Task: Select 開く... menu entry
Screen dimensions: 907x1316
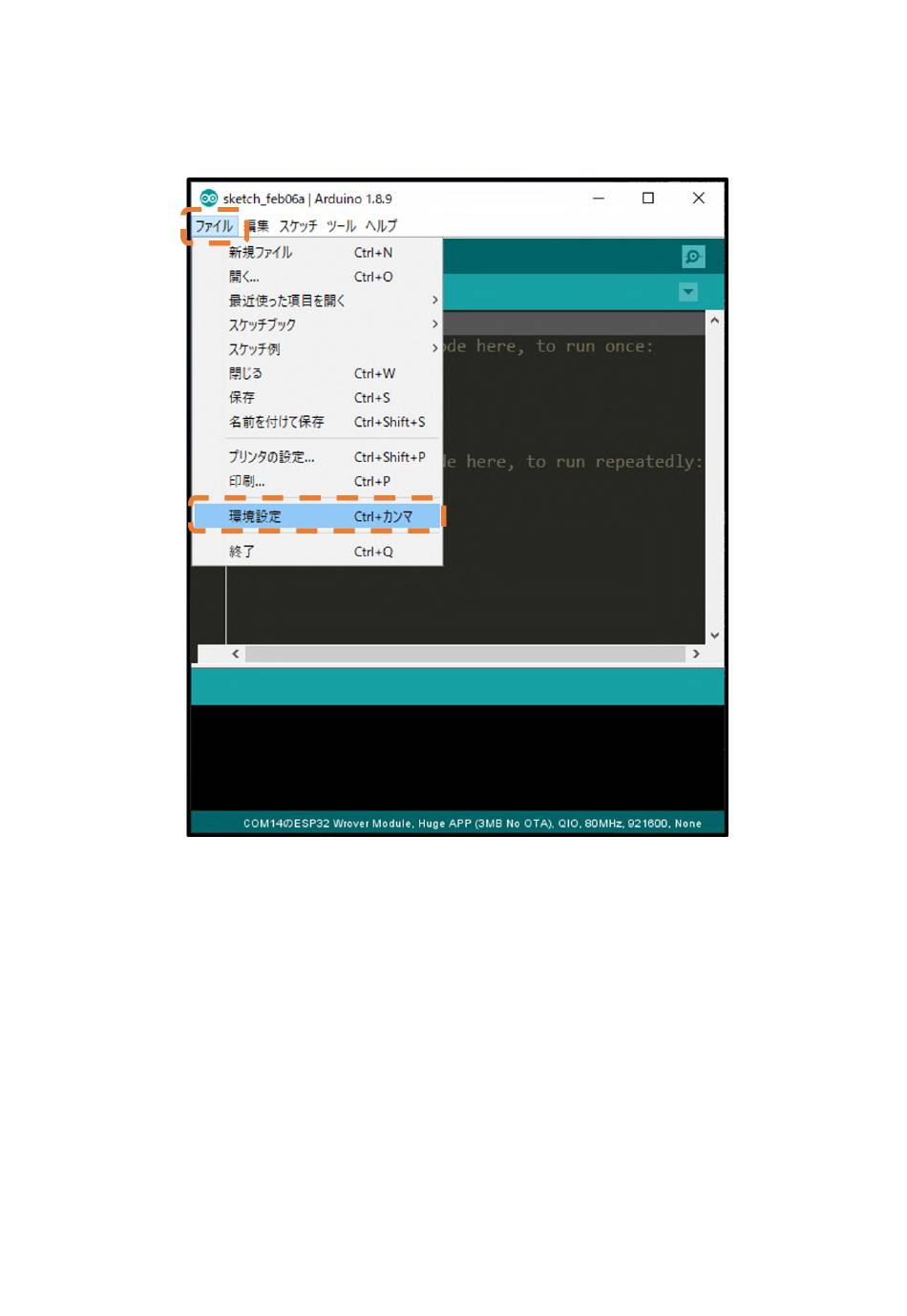Action: pyautogui.click(x=317, y=277)
